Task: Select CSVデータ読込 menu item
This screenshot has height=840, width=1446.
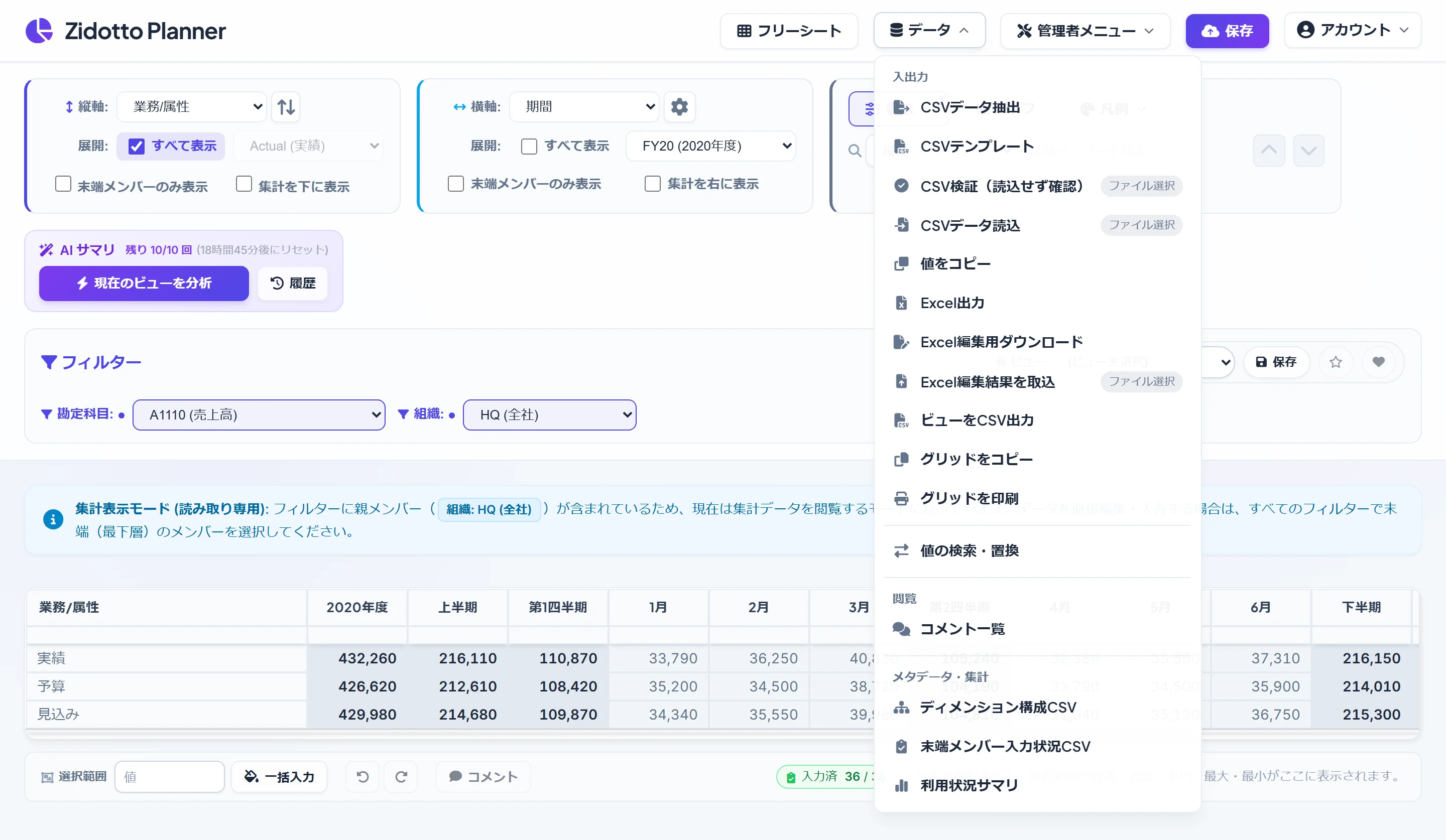Action: [1037, 225]
